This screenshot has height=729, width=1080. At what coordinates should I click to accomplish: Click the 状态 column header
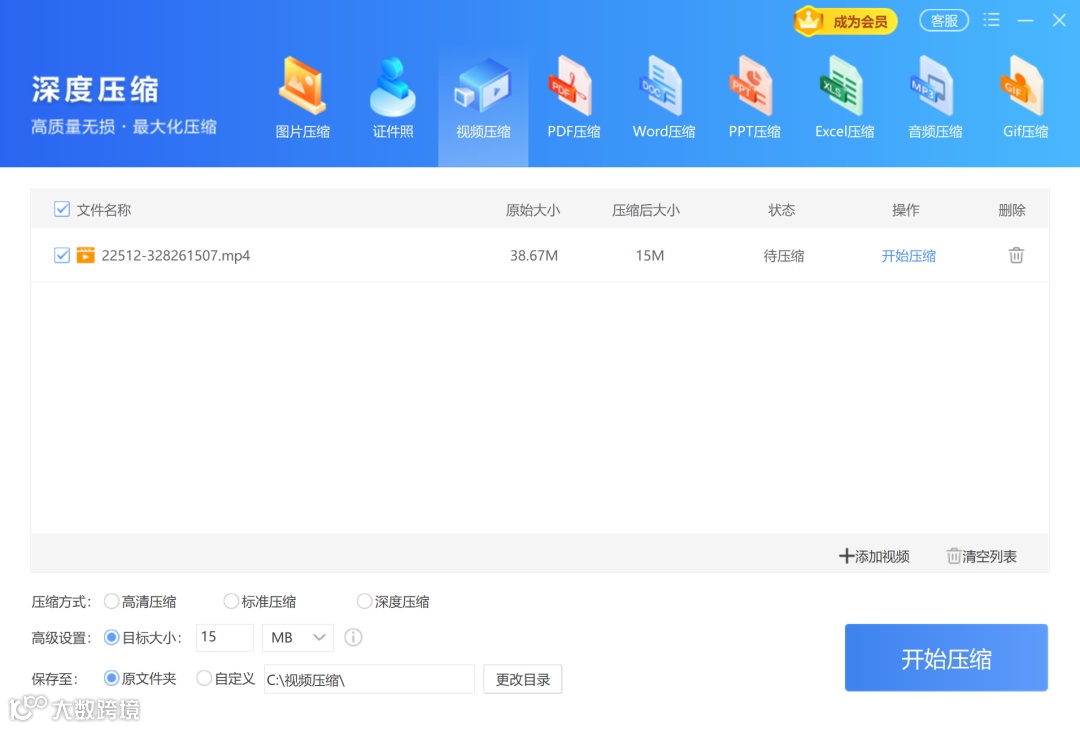point(782,209)
